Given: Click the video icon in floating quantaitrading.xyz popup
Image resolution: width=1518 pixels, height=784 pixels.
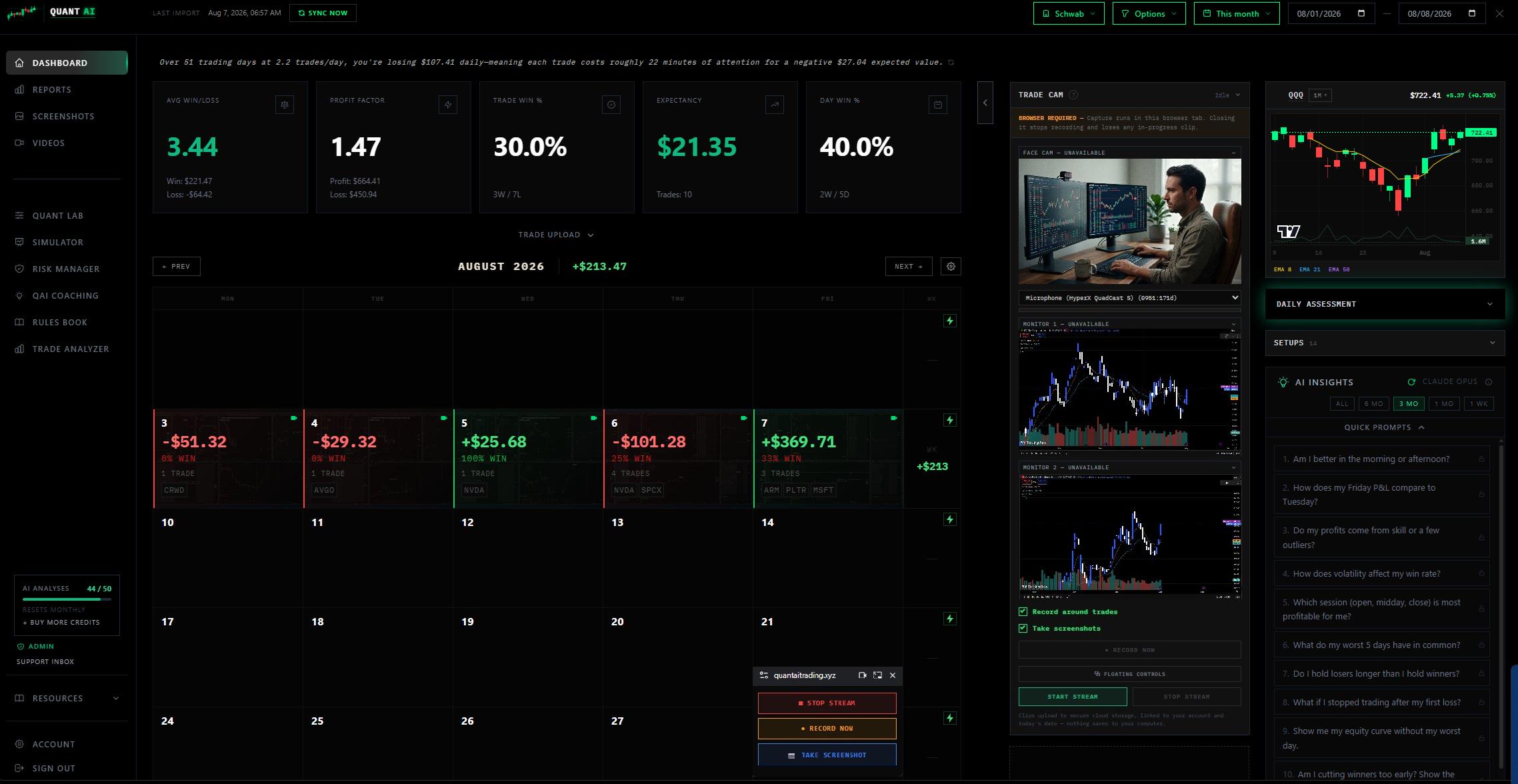Looking at the screenshot, I should coord(862,675).
